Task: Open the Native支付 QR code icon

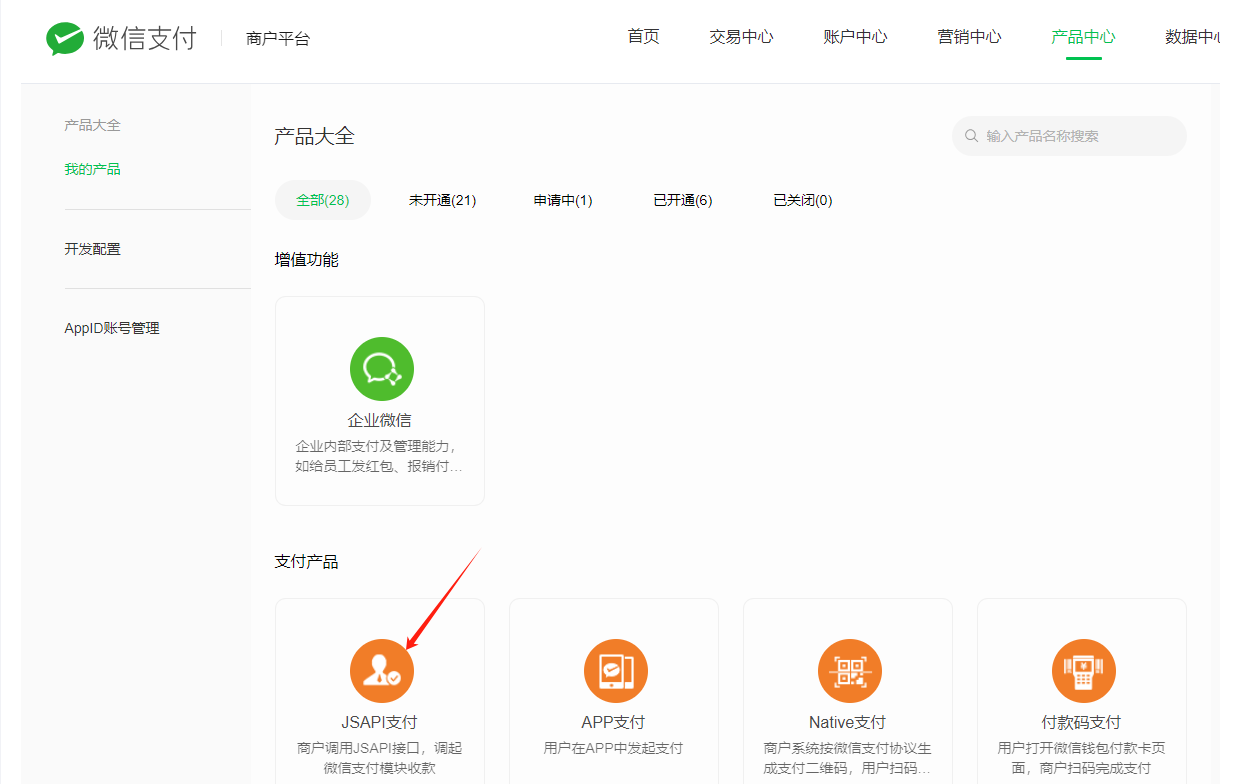Action: 850,671
